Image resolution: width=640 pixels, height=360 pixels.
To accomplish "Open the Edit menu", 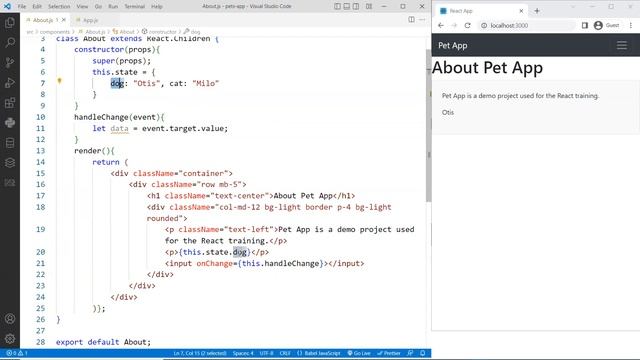I will tap(37, 7).
